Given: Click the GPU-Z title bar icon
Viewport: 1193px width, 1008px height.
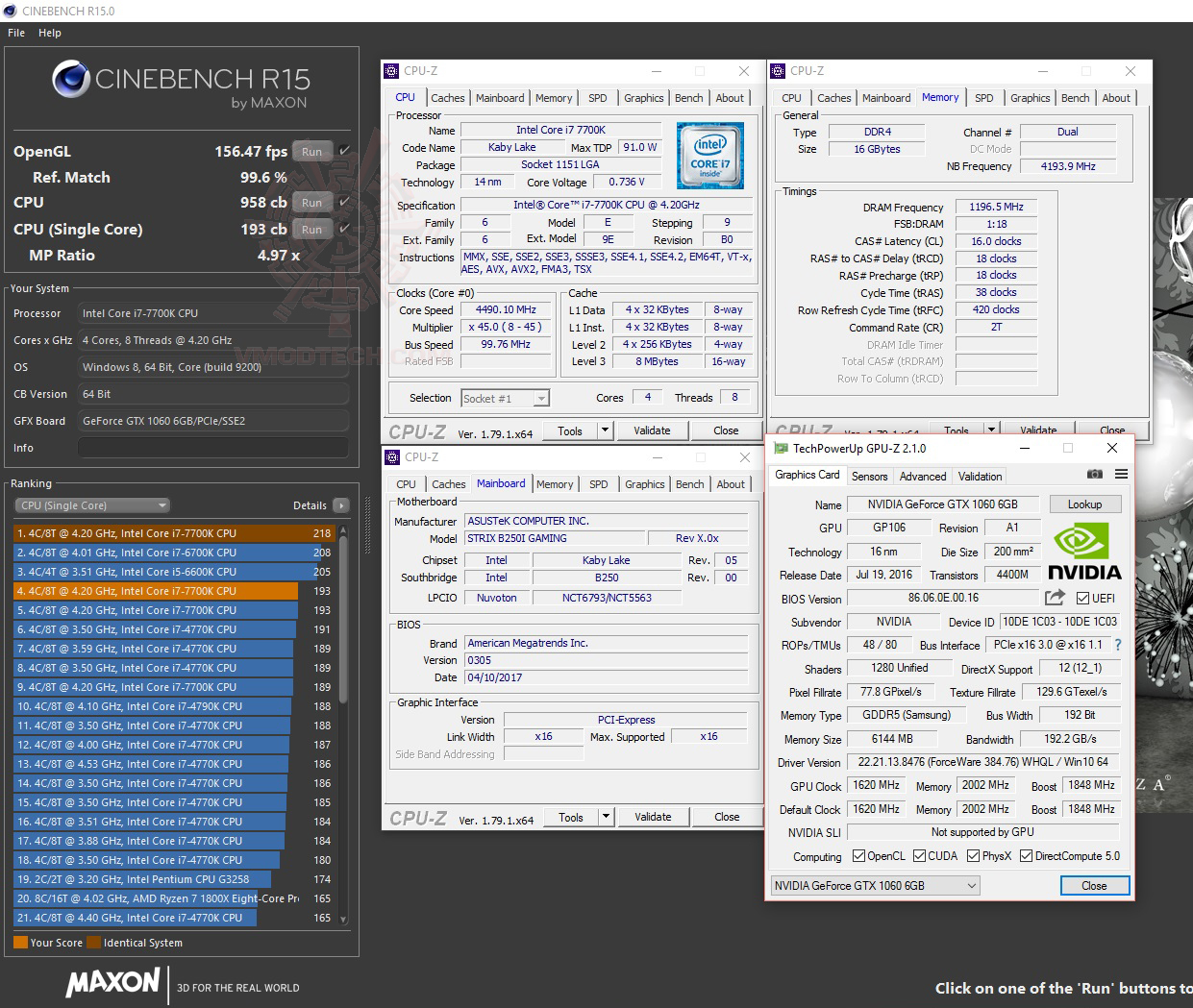Looking at the screenshot, I should (781, 449).
